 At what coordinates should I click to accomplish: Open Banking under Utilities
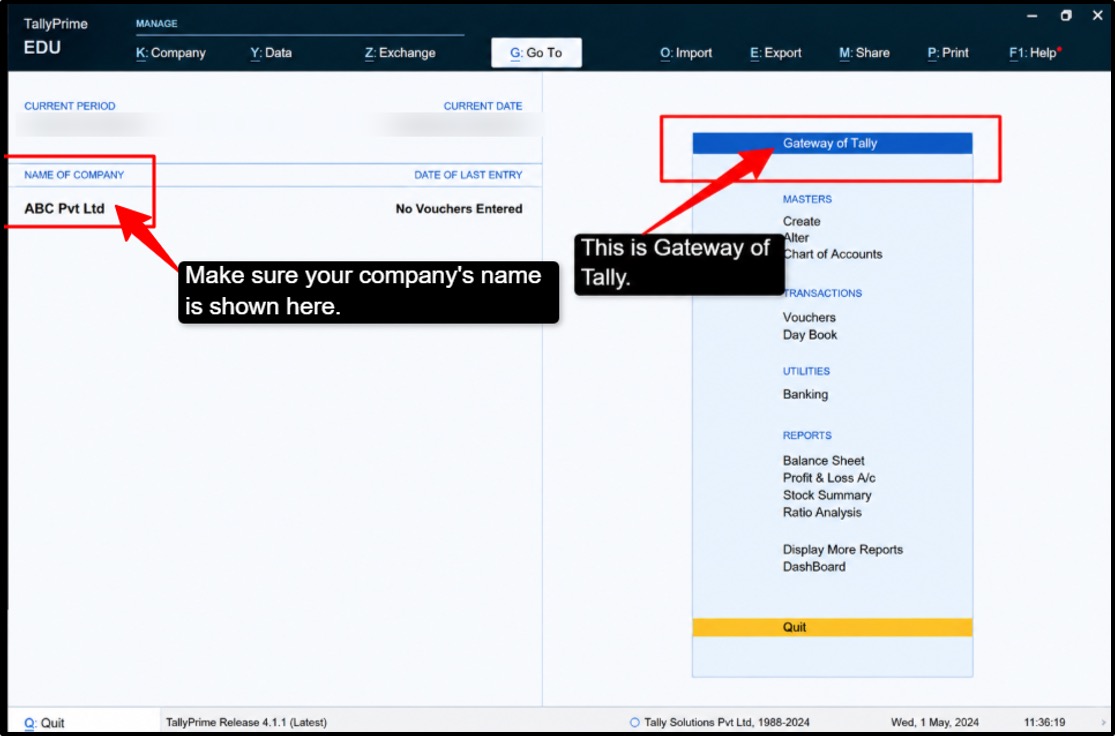point(805,394)
